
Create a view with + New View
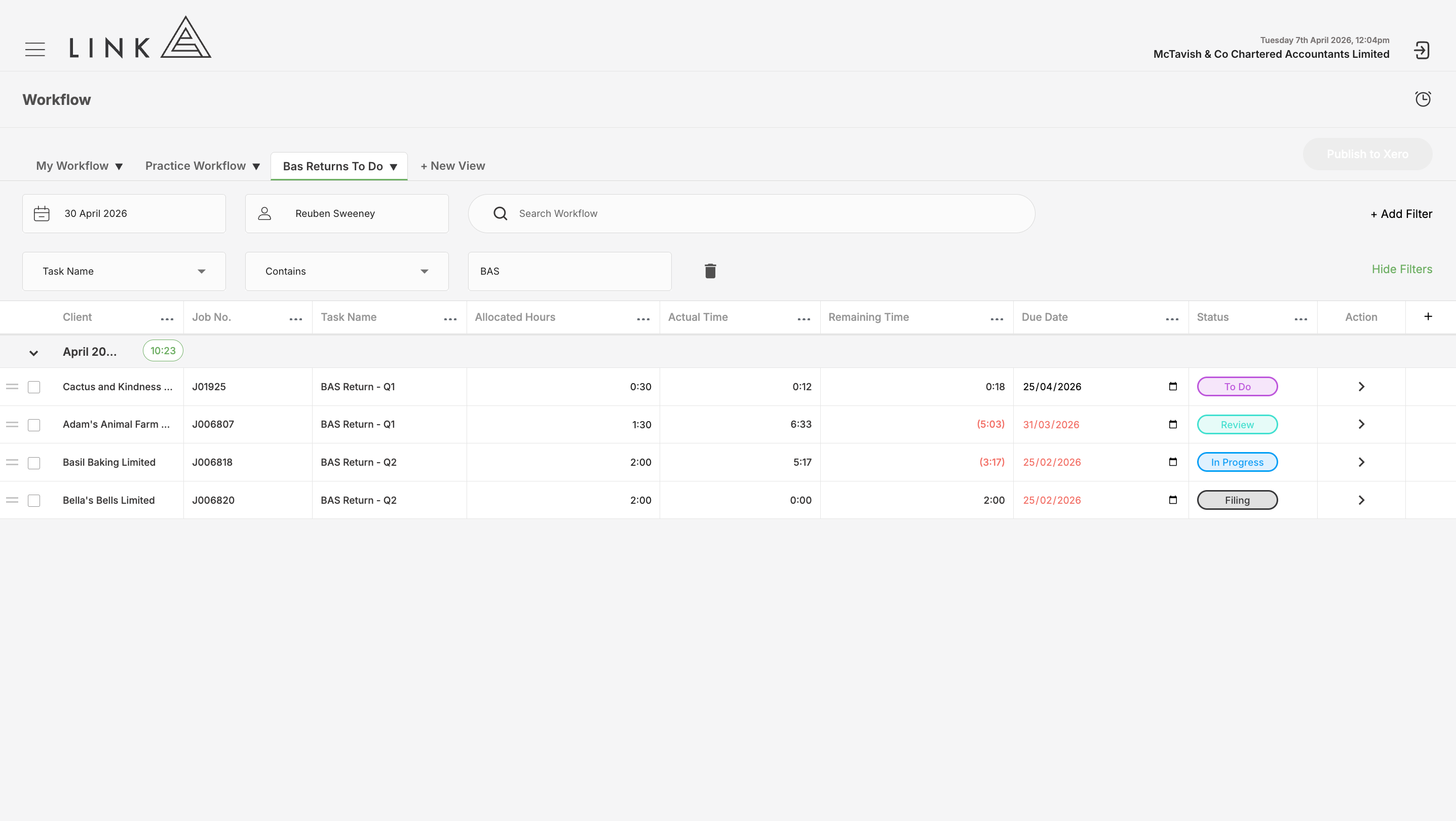pos(453,166)
